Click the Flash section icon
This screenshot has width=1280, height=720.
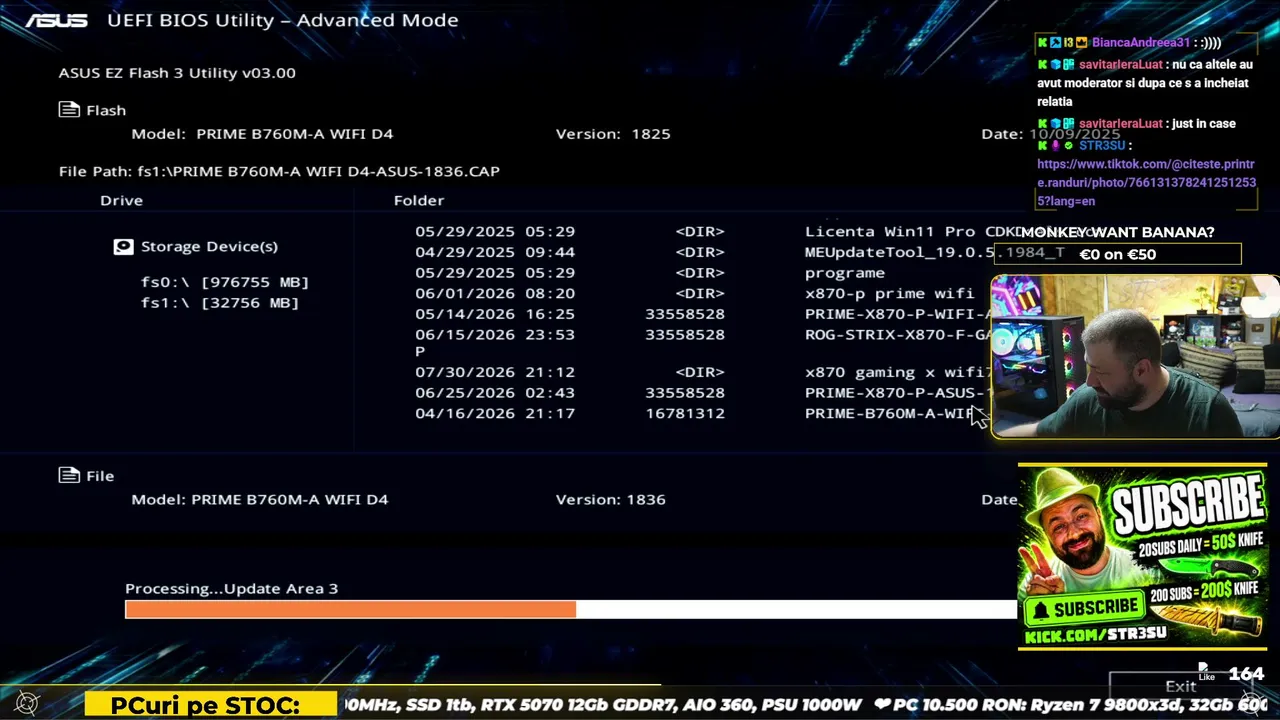click(x=69, y=110)
